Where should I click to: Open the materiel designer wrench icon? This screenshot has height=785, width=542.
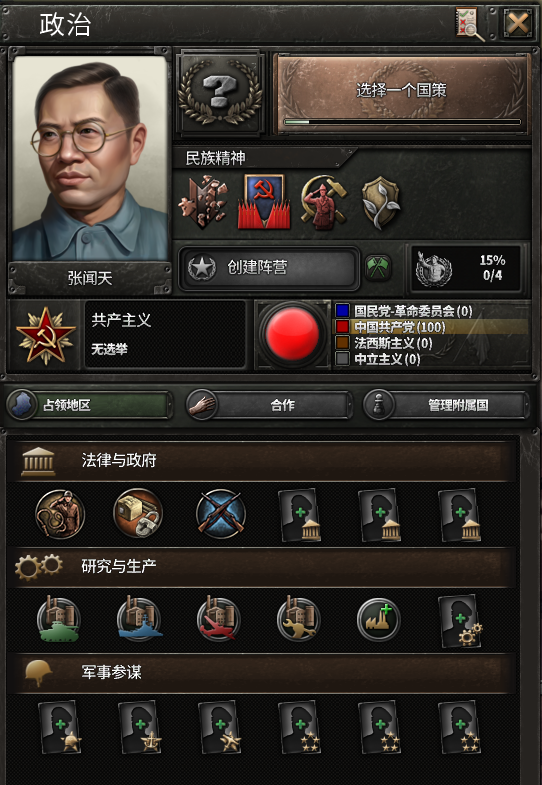coord(299,619)
